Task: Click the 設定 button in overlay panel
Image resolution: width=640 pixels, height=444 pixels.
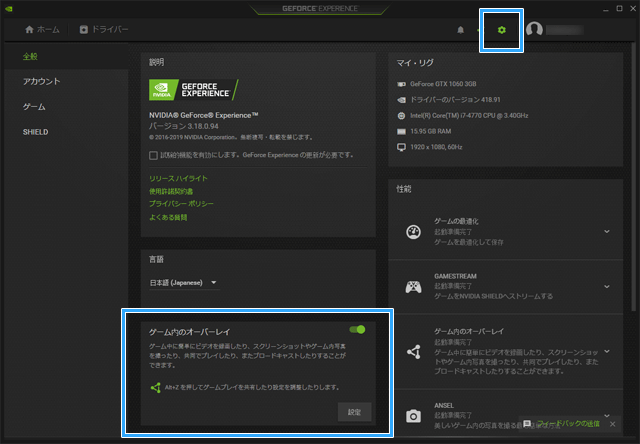Action: point(354,412)
